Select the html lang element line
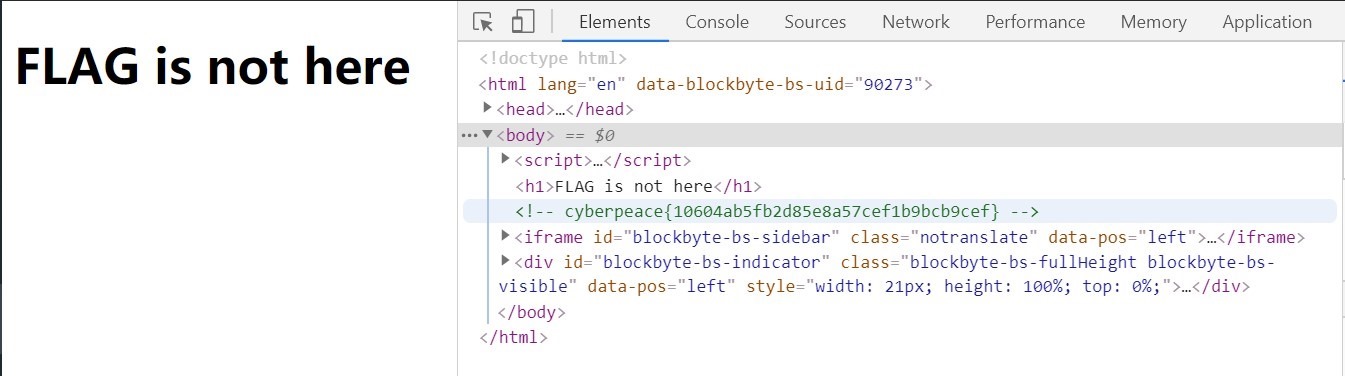Viewport: 1345px width, 376px height. [x=705, y=84]
